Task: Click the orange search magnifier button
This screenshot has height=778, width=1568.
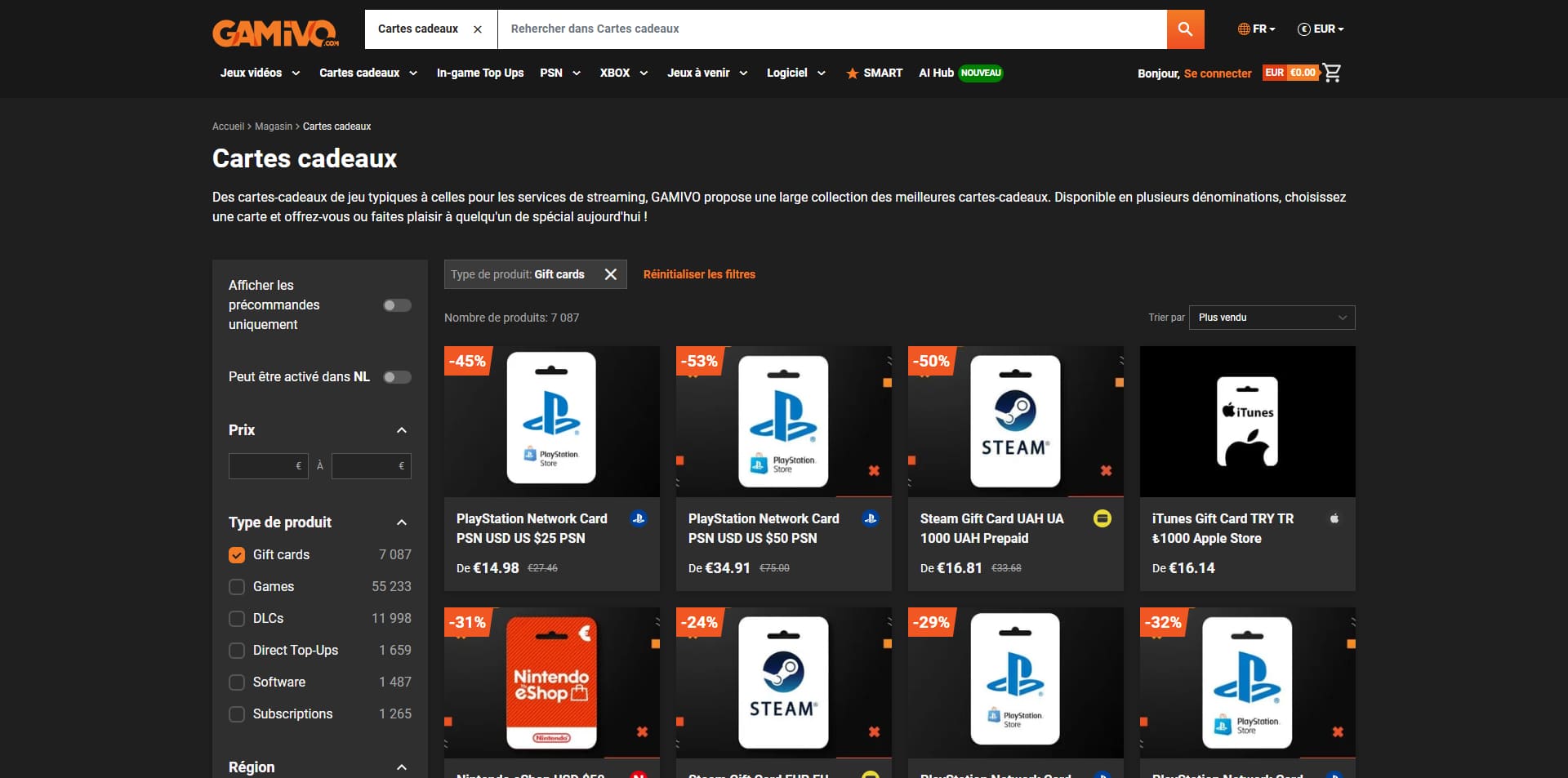Action: [1185, 29]
